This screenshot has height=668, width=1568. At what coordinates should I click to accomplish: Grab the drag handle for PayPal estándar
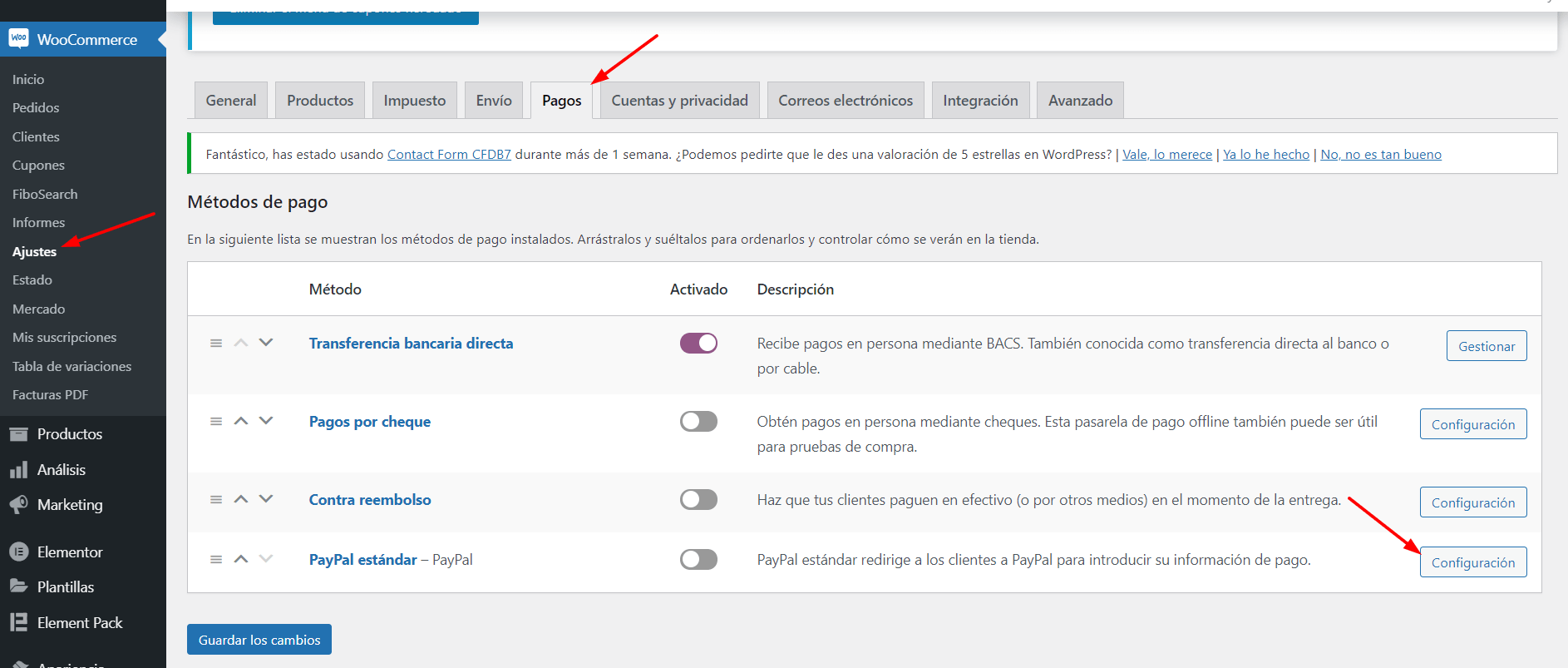(x=216, y=559)
